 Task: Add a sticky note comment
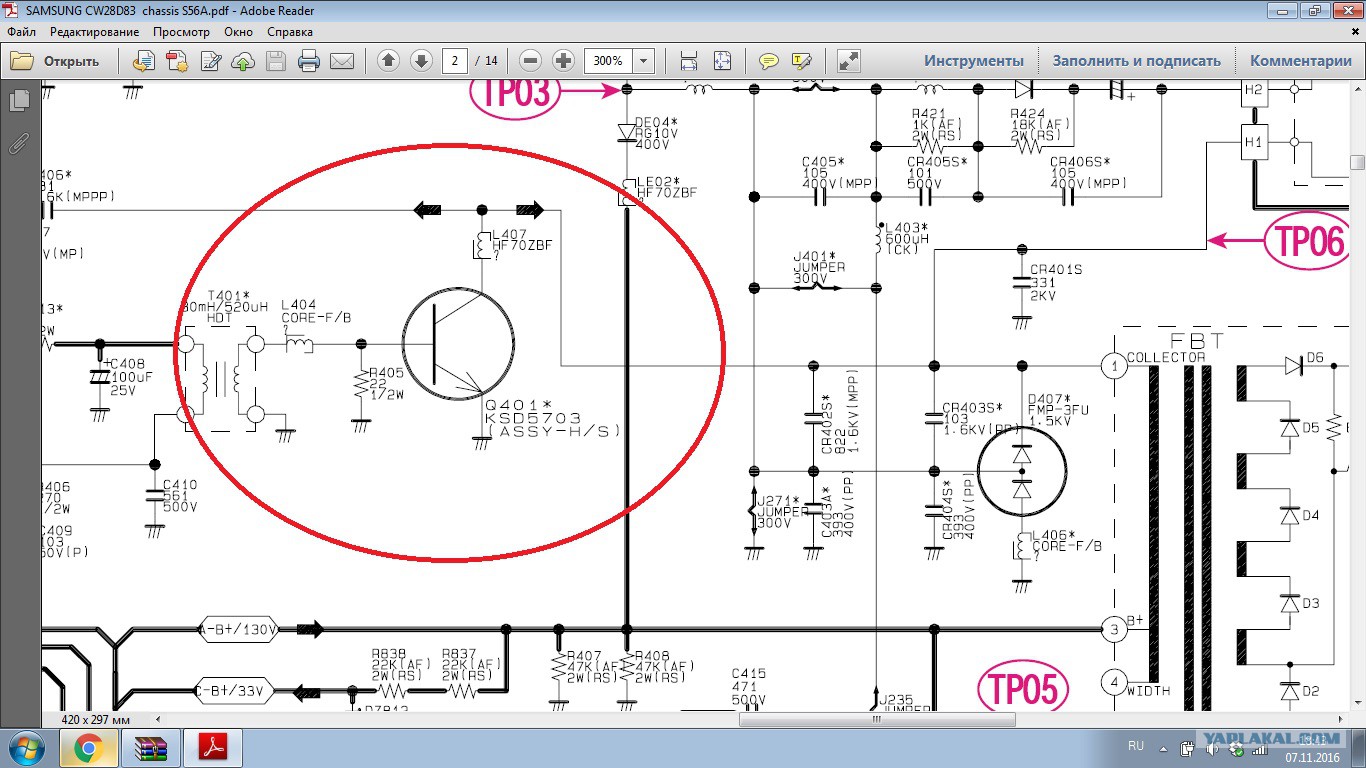click(768, 61)
